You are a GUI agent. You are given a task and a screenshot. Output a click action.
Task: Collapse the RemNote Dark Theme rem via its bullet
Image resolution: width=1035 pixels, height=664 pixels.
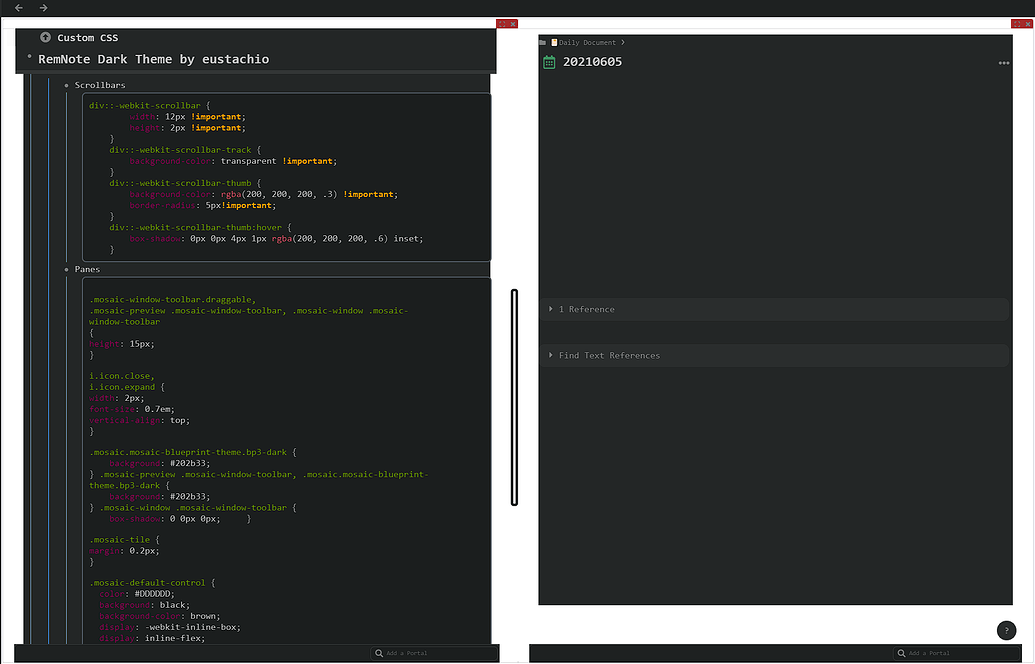click(28, 59)
